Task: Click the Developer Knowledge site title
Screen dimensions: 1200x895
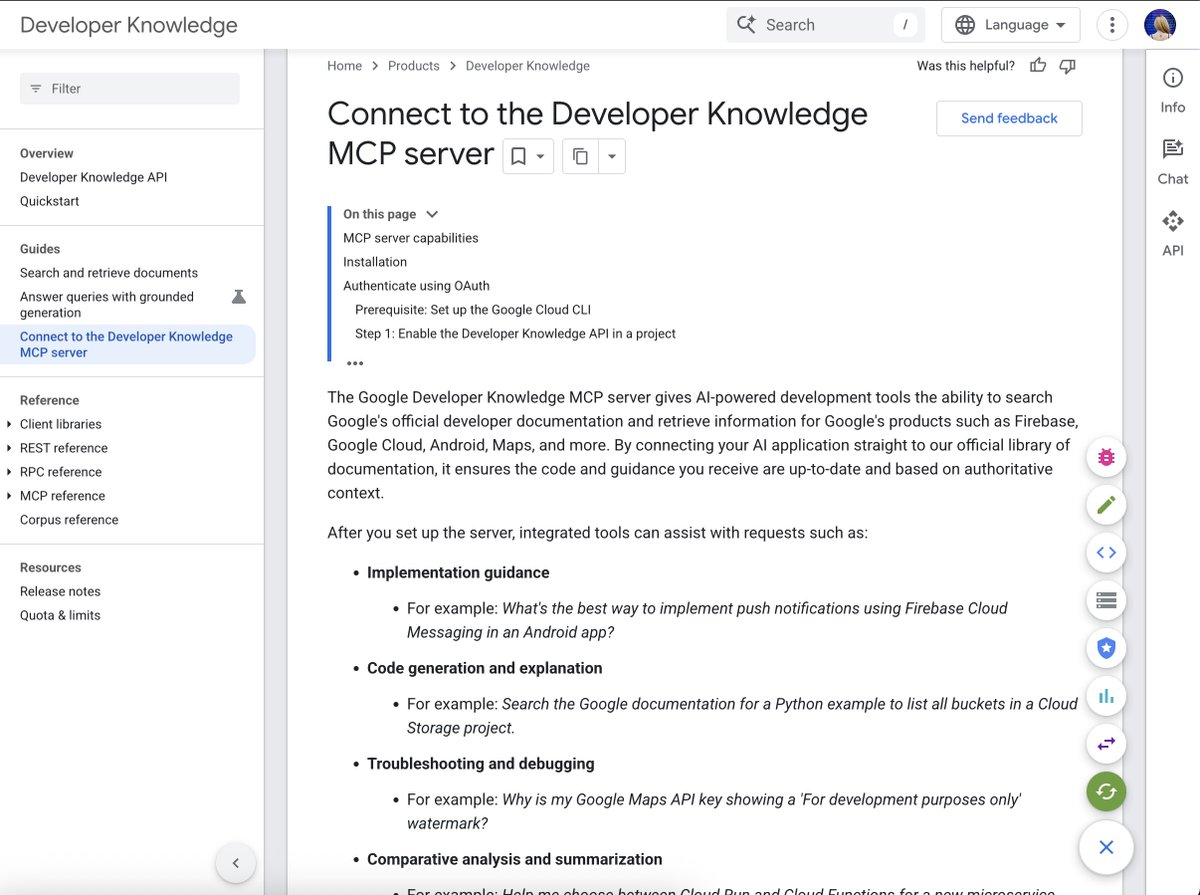Action: [x=129, y=25]
